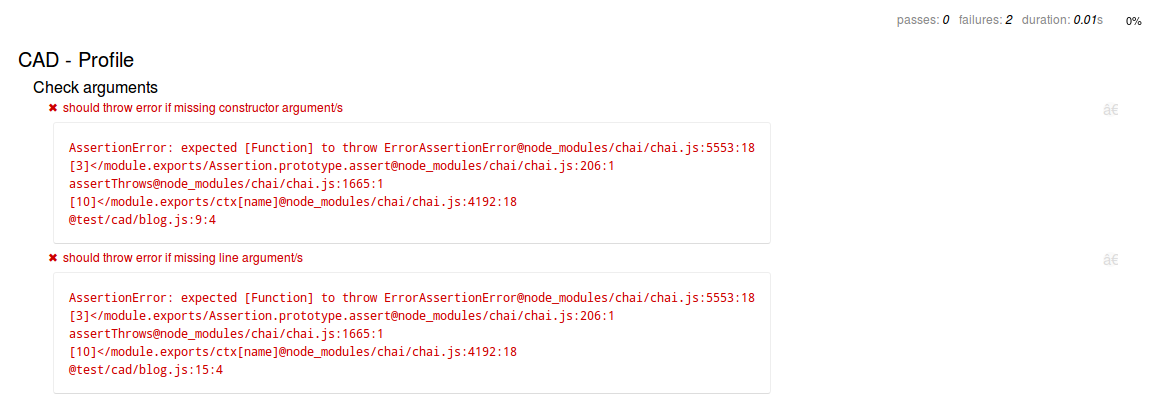
Task: Click the AssertionError line in the first error block
Action: (x=411, y=147)
